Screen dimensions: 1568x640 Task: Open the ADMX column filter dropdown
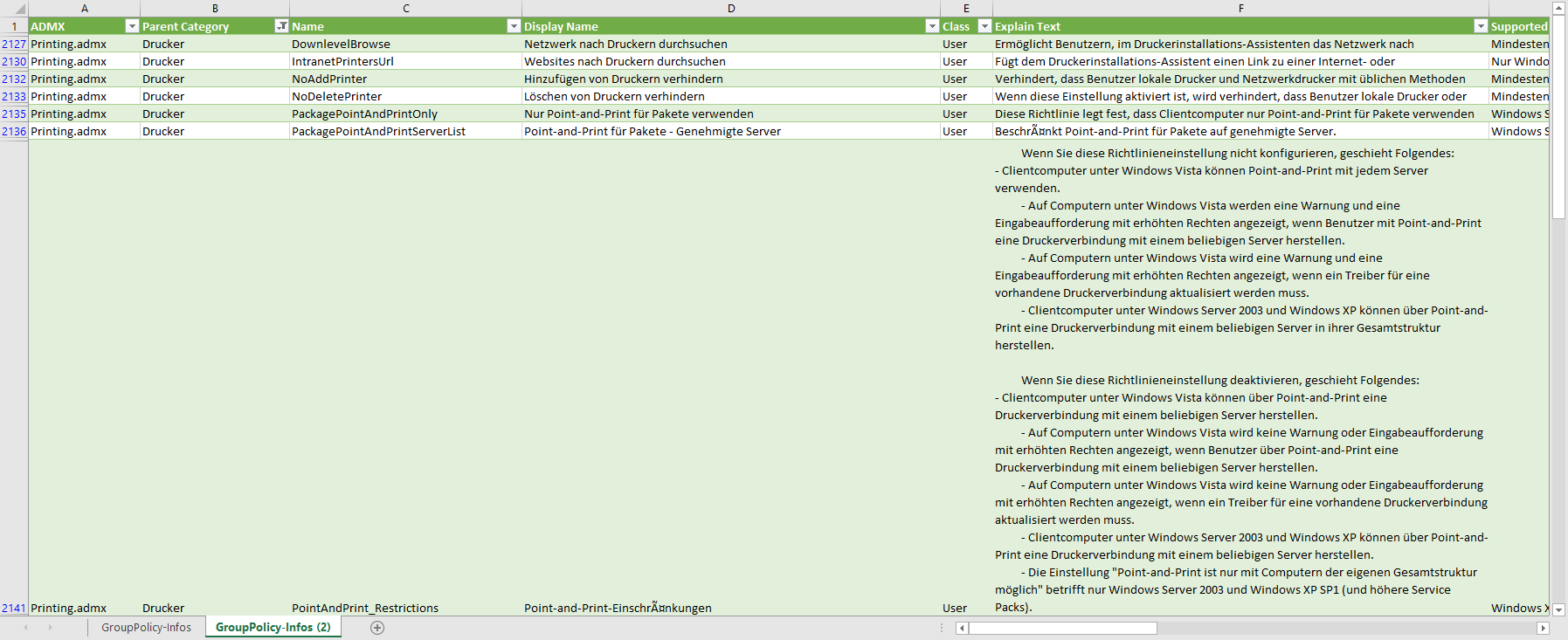click(132, 26)
